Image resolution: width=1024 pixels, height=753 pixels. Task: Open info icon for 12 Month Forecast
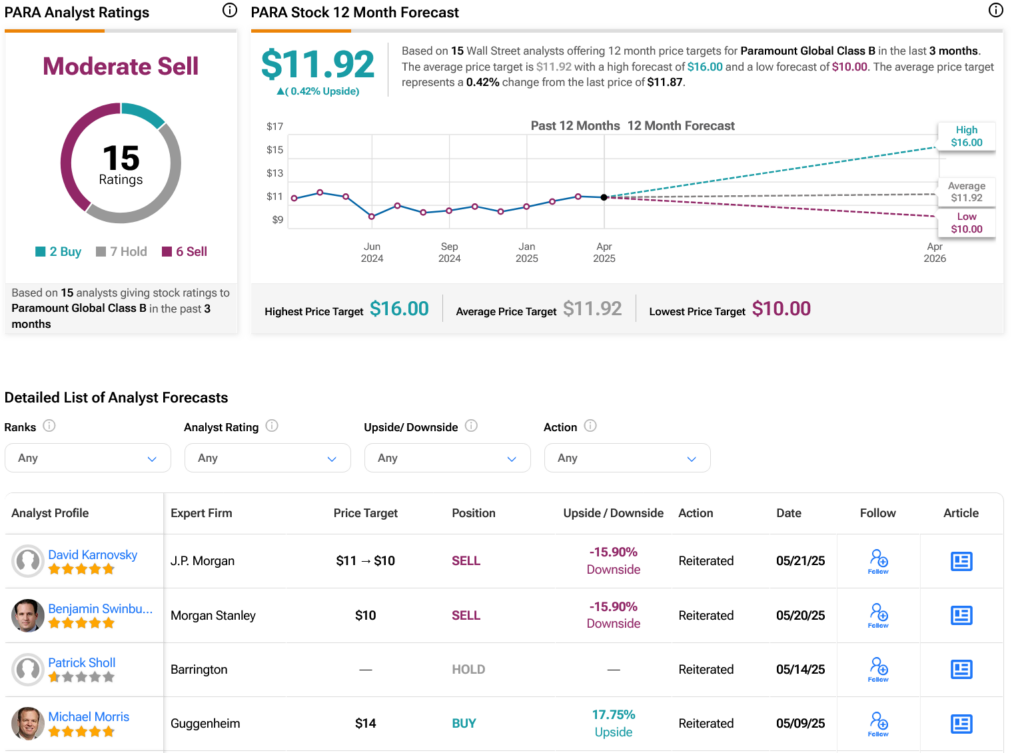point(995,10)
